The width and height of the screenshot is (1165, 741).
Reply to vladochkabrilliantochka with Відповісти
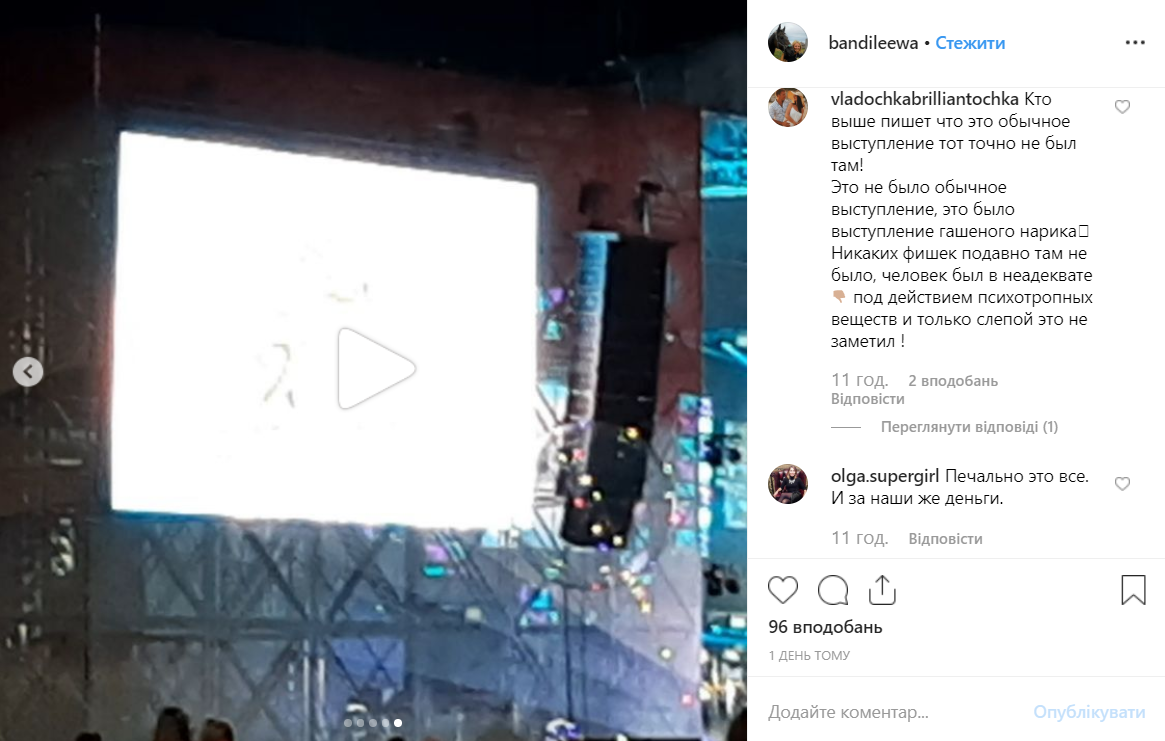pyautogui.click(x=867, y=399)
